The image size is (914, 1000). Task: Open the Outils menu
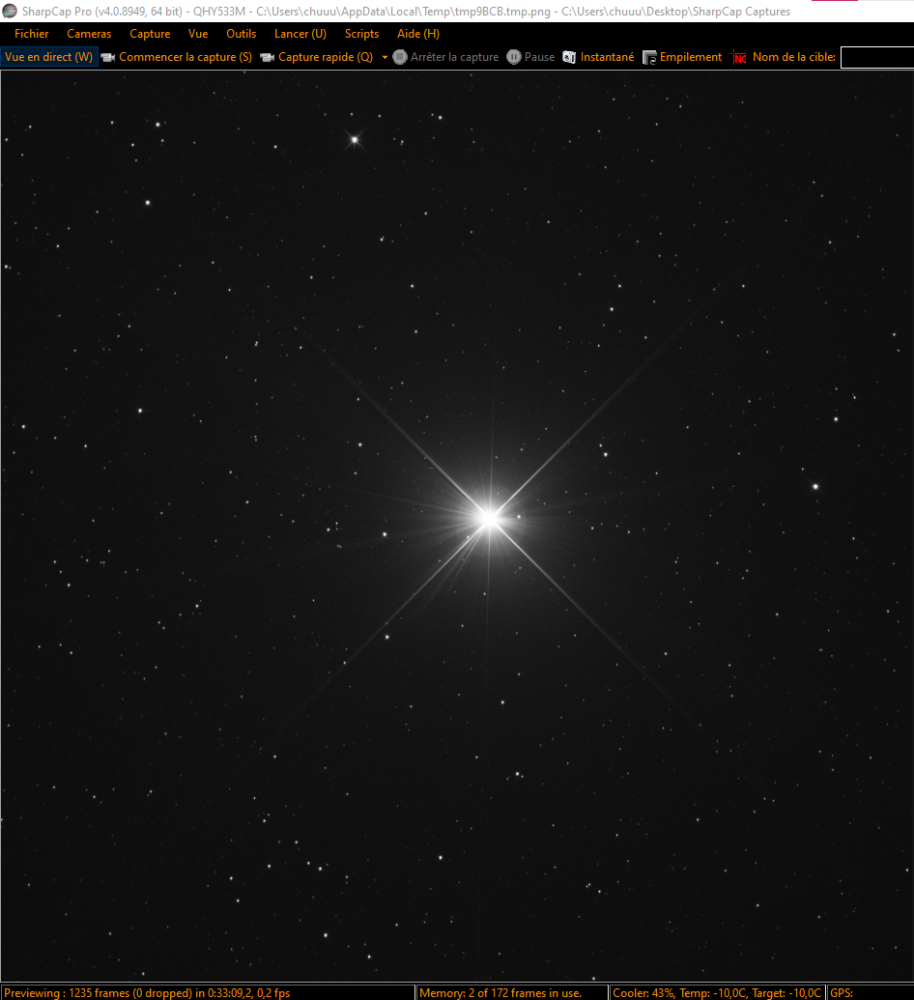[x=241, y=34]
